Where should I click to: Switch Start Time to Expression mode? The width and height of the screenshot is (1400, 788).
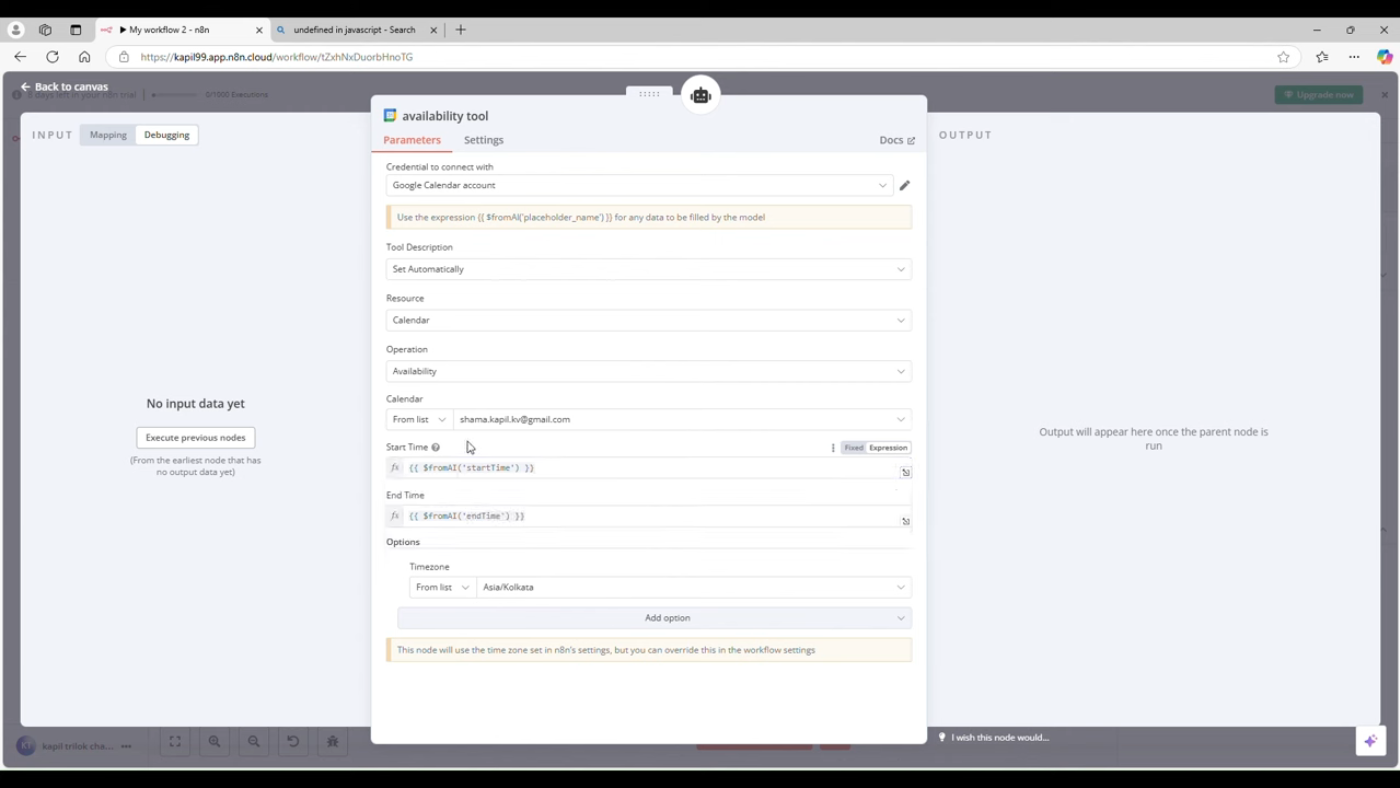point(888,448)
